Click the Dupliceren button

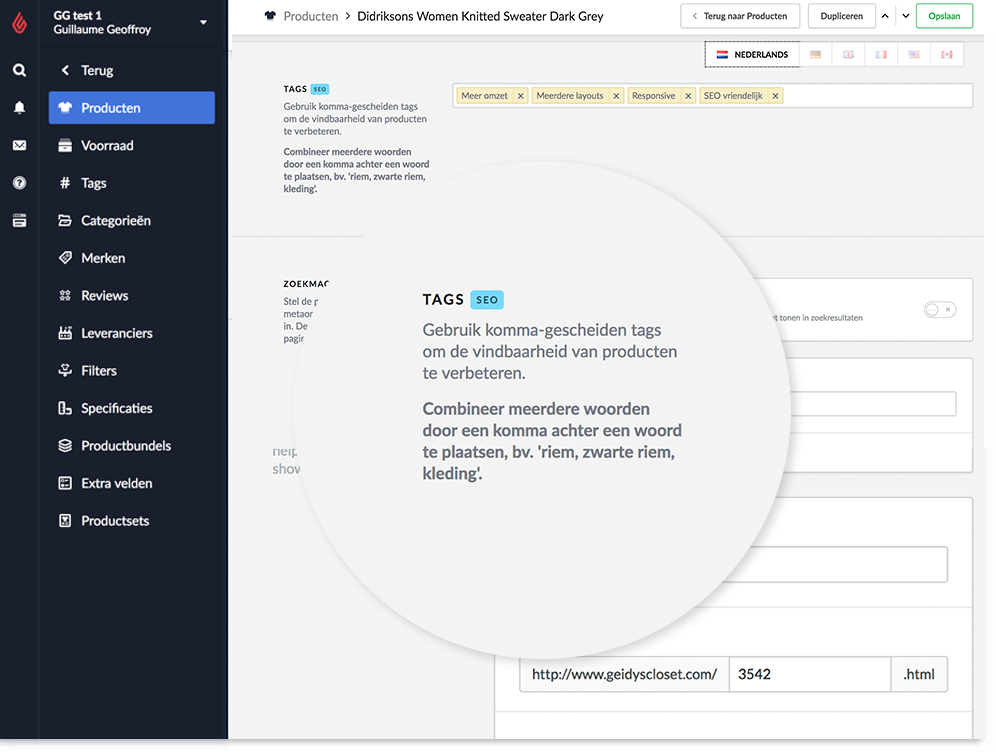pos(841,16)
